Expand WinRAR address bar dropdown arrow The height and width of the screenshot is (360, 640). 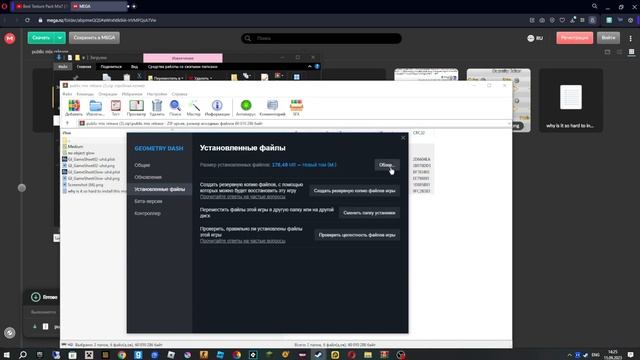coord(509,123)
